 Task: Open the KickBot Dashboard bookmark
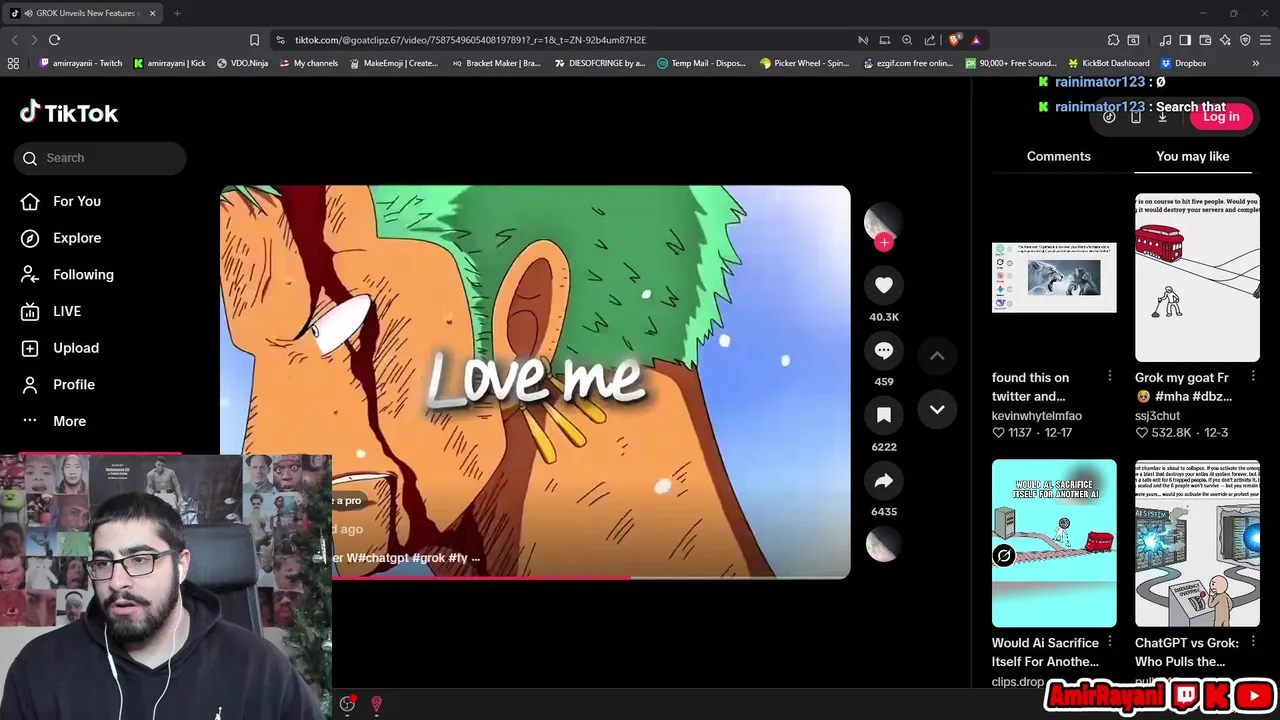pos(1108,63)
